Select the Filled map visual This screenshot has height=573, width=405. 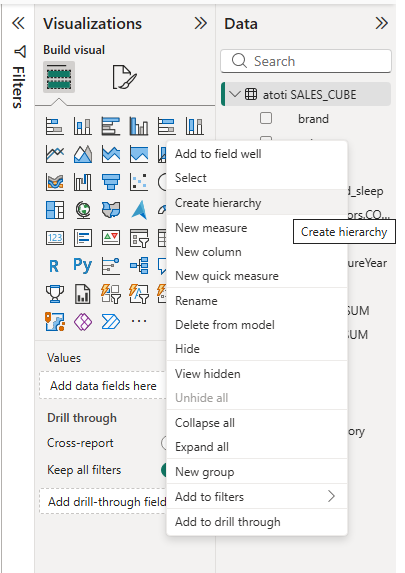pos(111,210)
